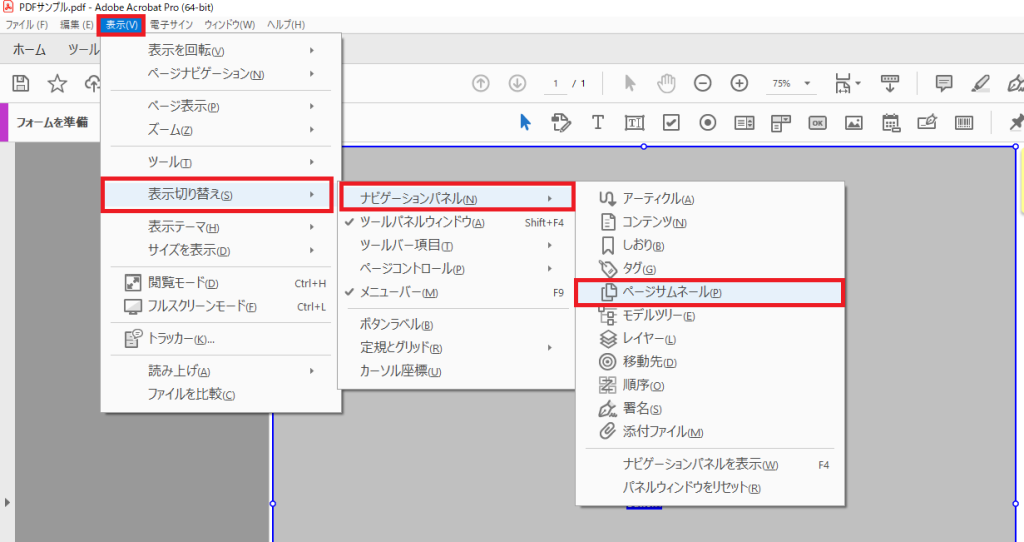Expand the ページナビゲーション submenu
Screen dimensions: 1024x542
[221, 74]
